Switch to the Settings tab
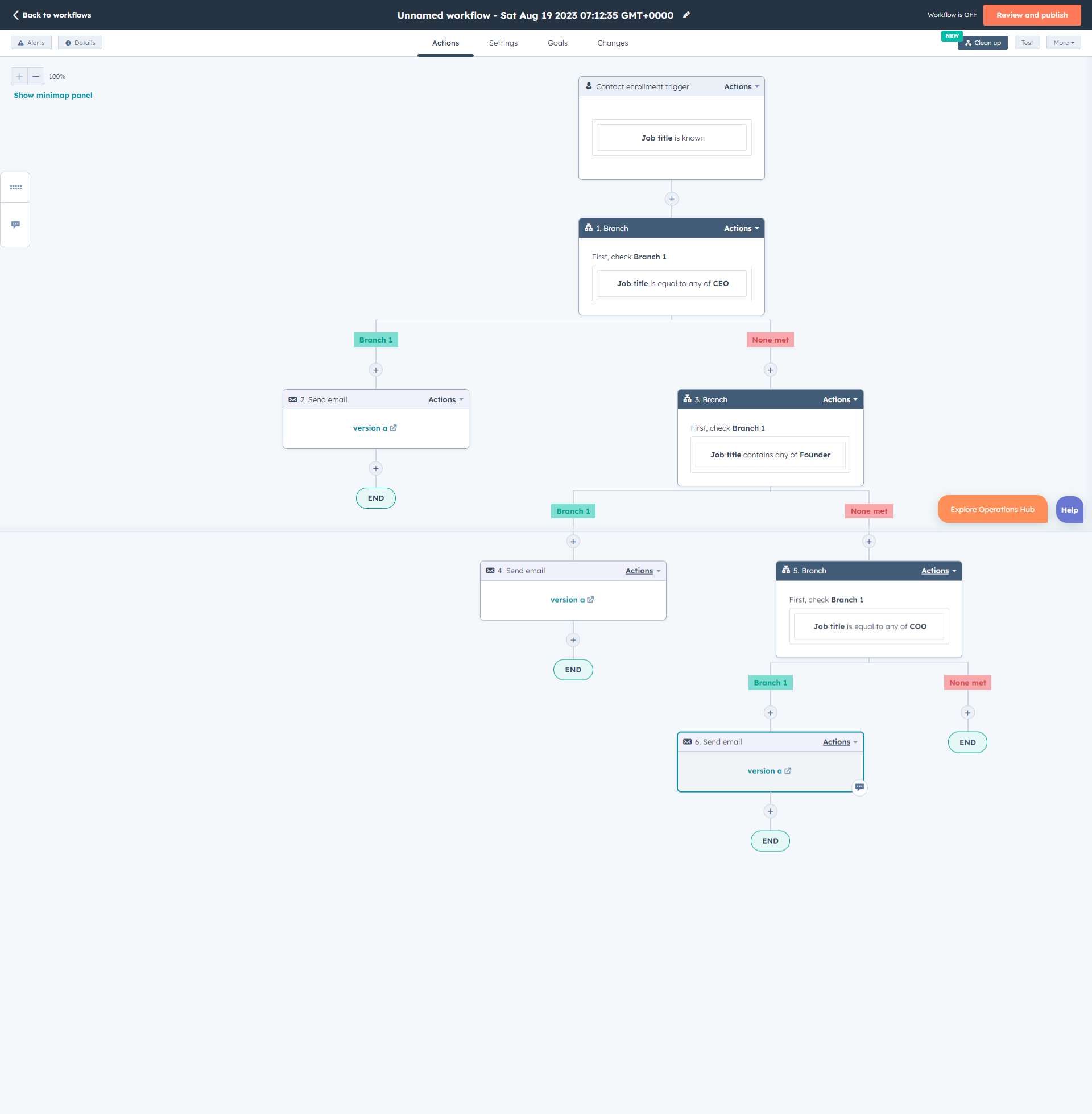The width and height of the screenshot is (1092, 1114). (x=503, y=43)
